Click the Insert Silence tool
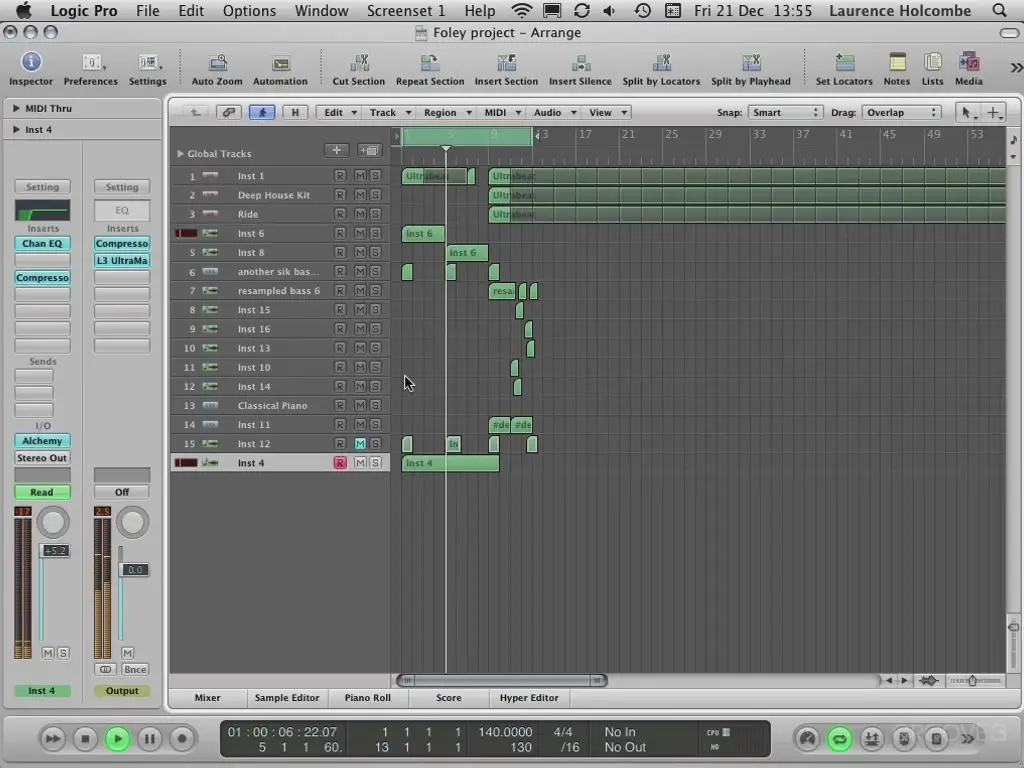This screenshot has height=768, width=1024. tap(580, 69)
